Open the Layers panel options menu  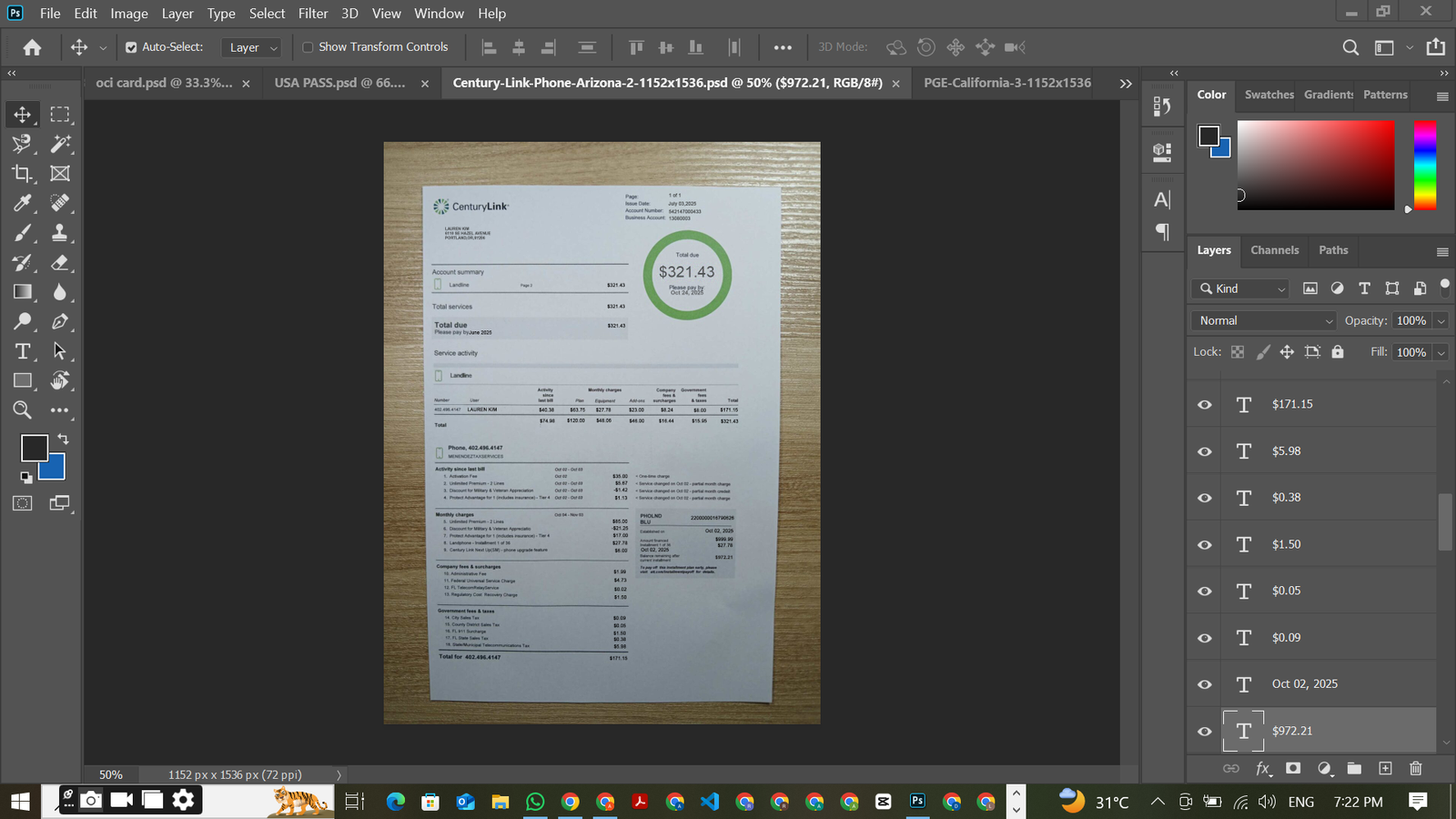click(1442, 251)
